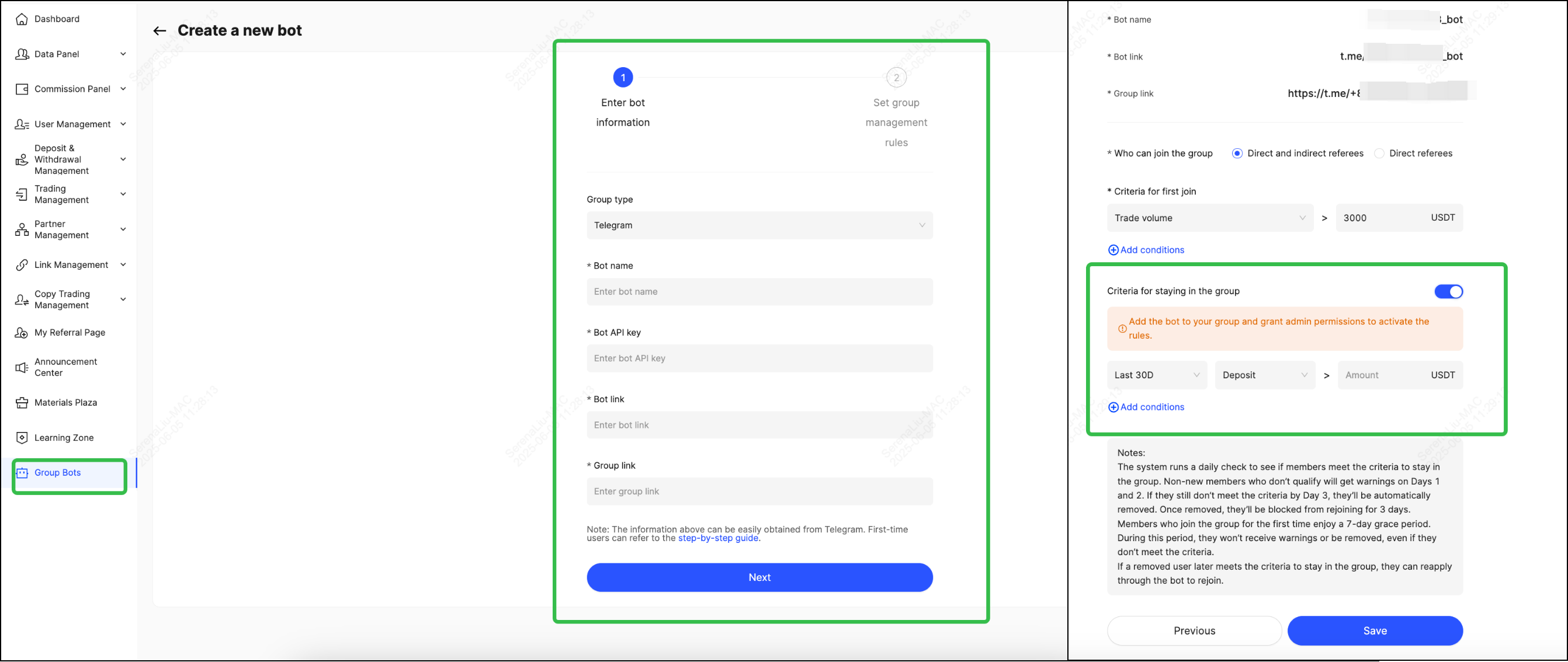This screenshot has height=662, width=1568.
Task: Open Group Bots in the sidebar
Action: (57, 473)
